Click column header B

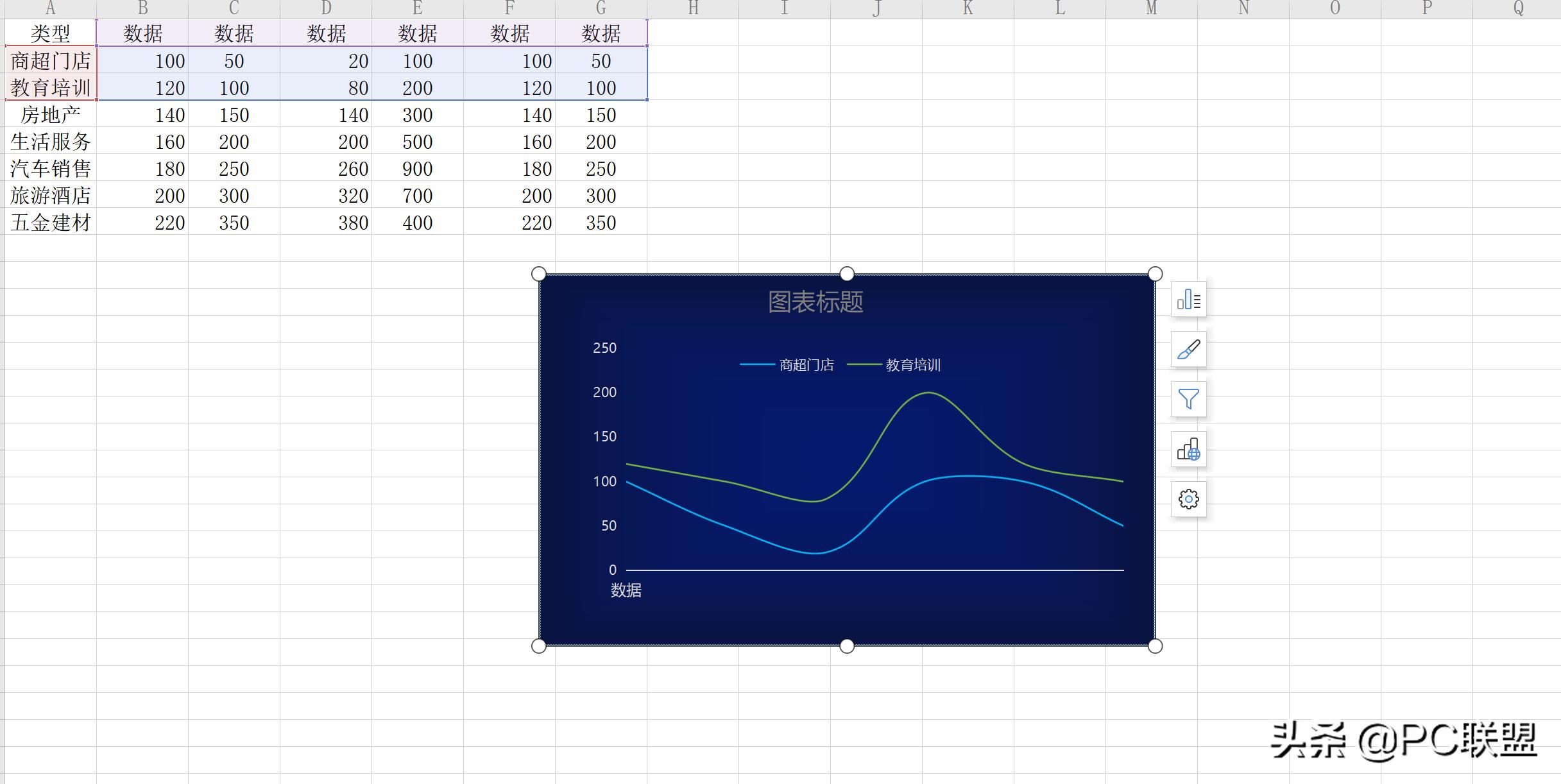(142, 8)
